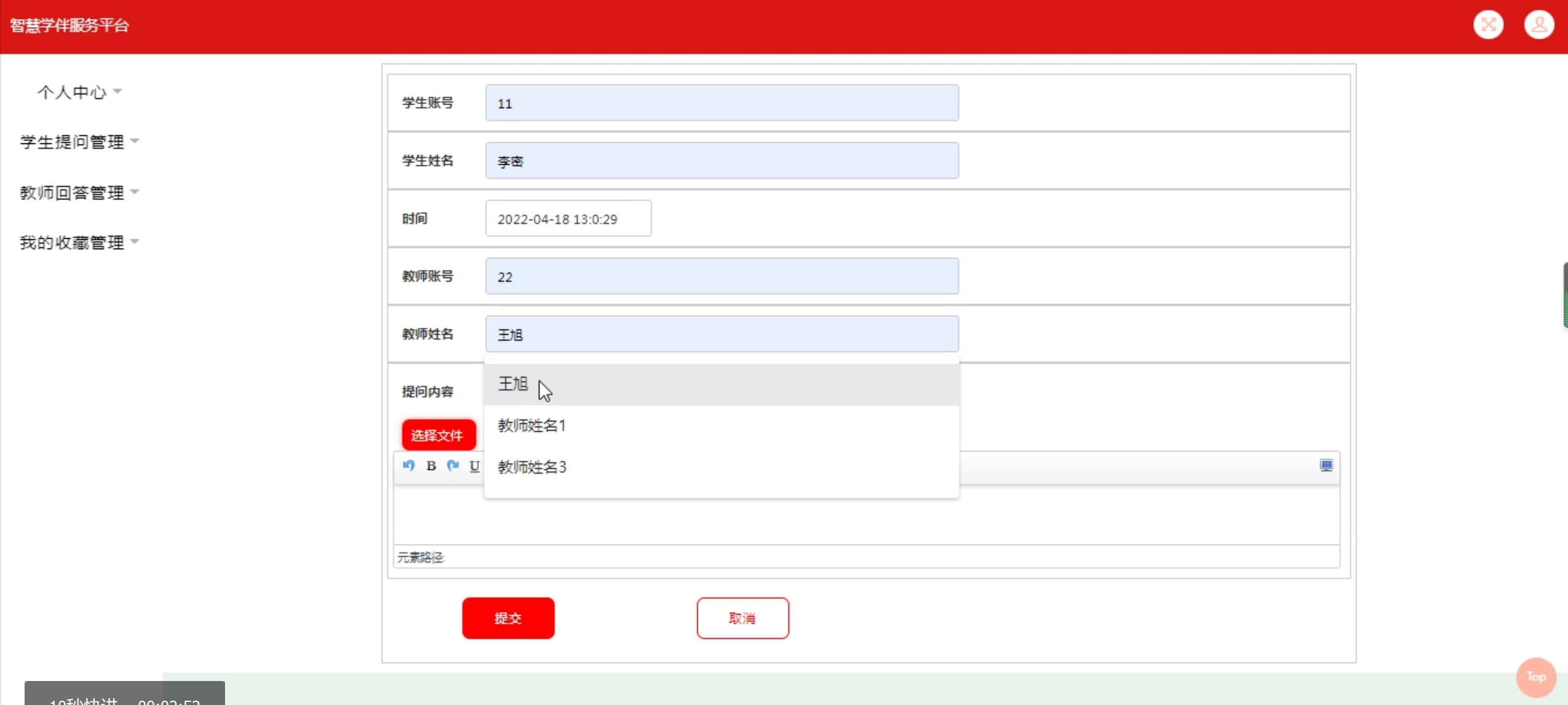Image resolution: width=1568 pixels, height=705 pixels.
Task: Open the user profile icon in header
Action: [1538, 25]
